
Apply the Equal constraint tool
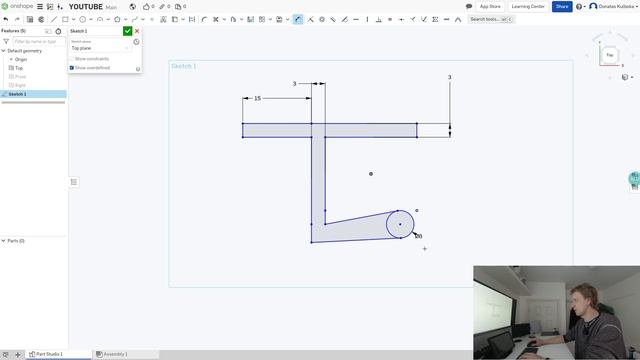pyautogui.click(x=390, y=19)
